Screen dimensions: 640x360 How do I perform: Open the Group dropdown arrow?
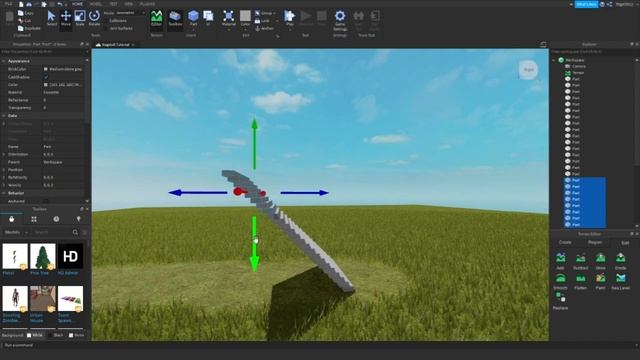pyautogui.click(x=274, y=13)
